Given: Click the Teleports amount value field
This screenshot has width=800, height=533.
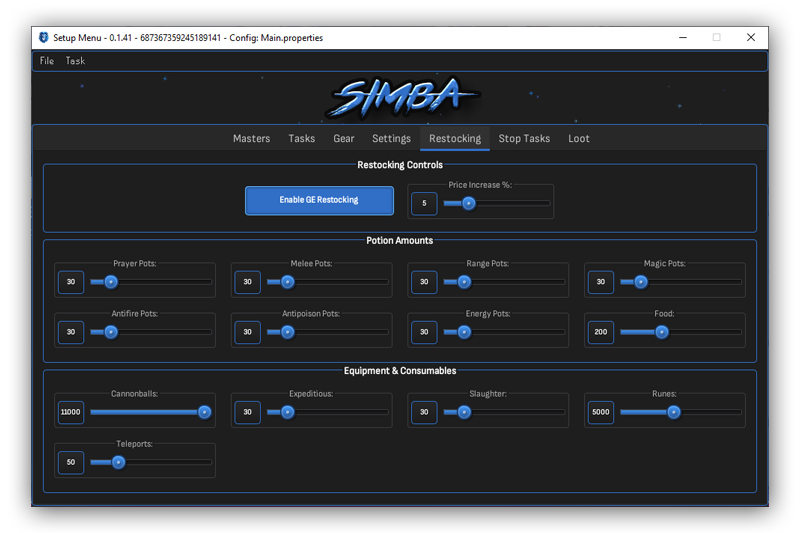Looking at the screenshot, I should pyautogui.click(x=71, y=462).
